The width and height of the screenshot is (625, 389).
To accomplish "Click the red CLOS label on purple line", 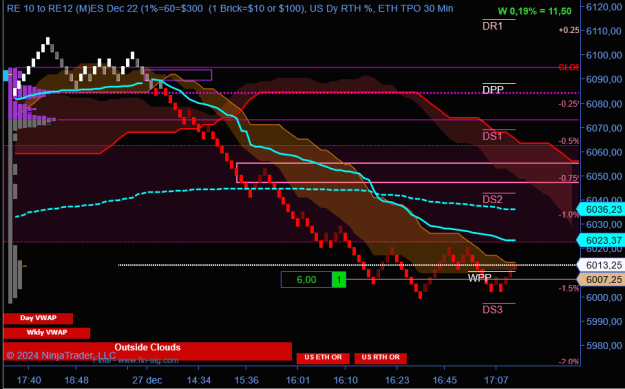I will (x=569, y=67).
